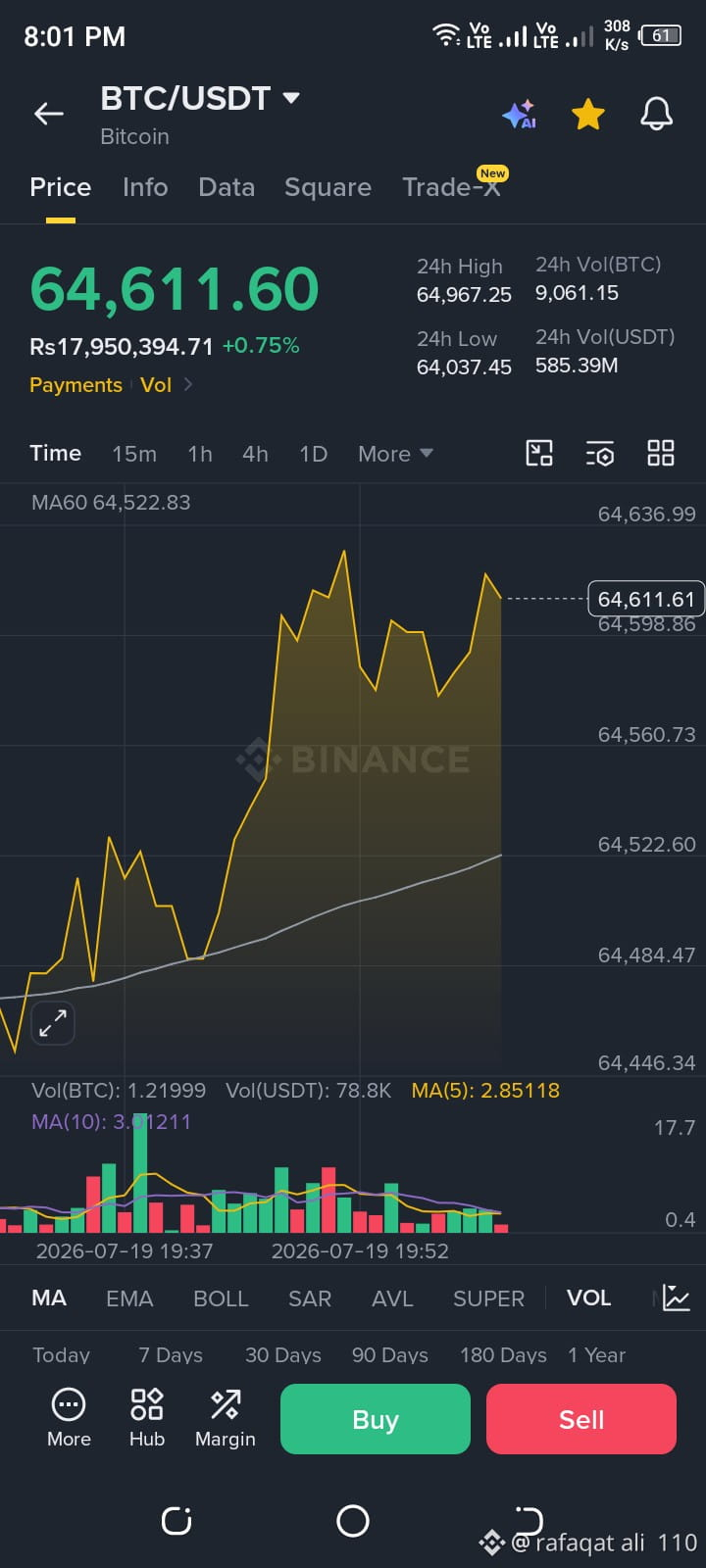Expand the BTC/USDT pair selector
706x1568 pixels.
tap(291, 98)
